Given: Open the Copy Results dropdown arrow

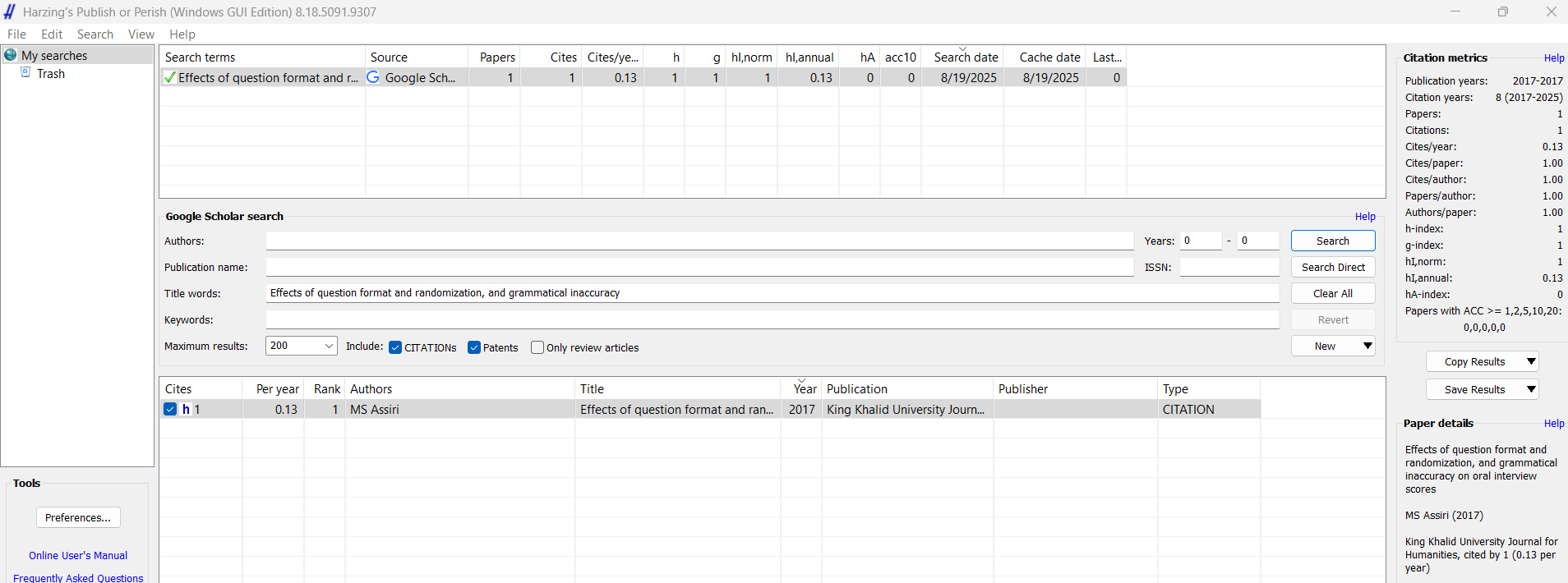Looking at the screenshot, I should pos(1531,361).
